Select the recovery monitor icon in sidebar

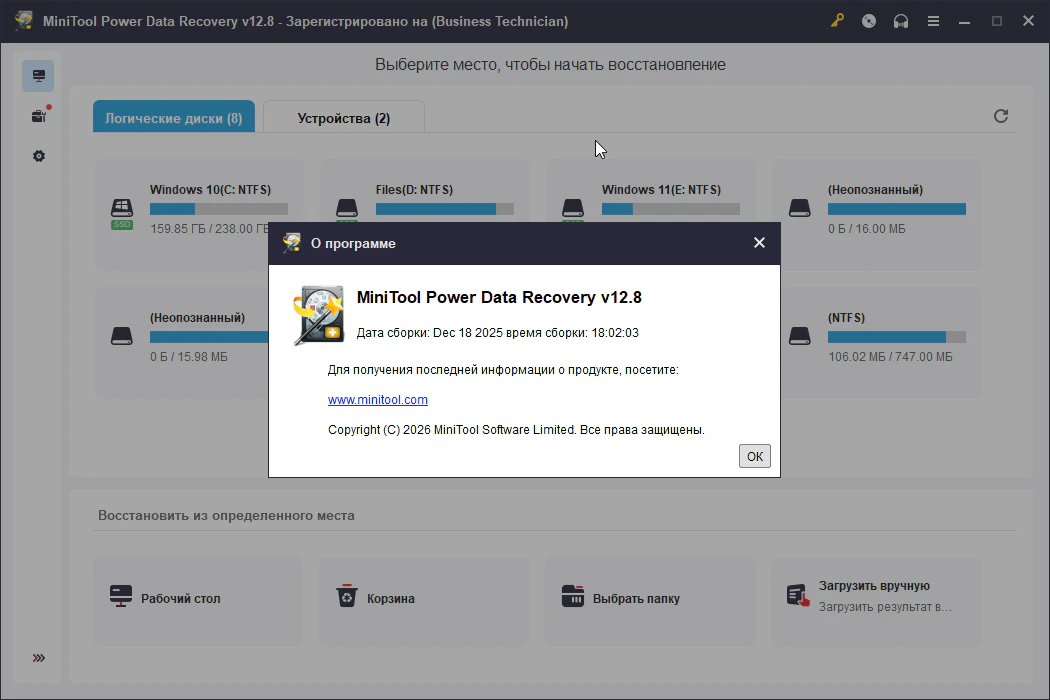(x=38, y=76)
